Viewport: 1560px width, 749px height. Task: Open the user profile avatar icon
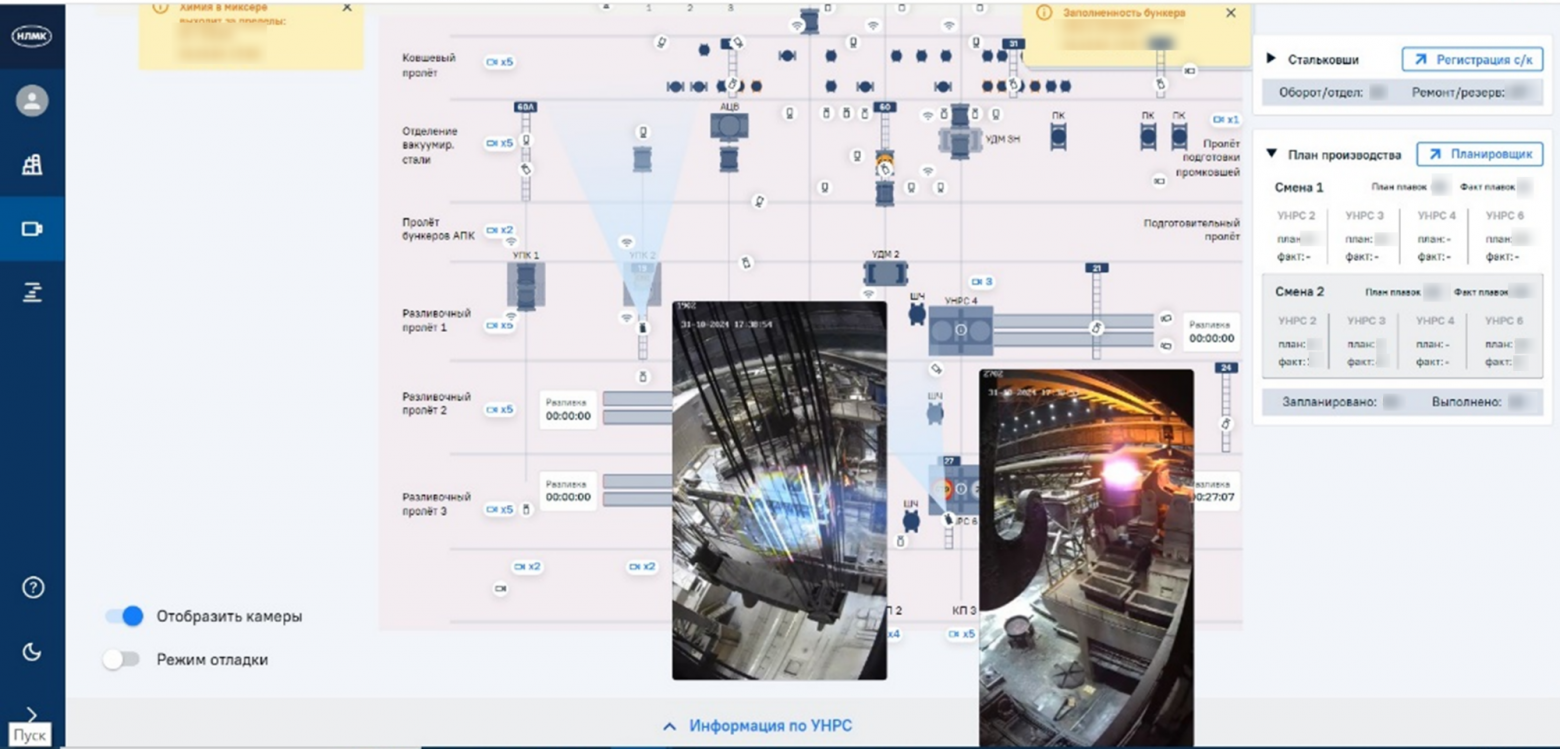[x=32, y=101]
